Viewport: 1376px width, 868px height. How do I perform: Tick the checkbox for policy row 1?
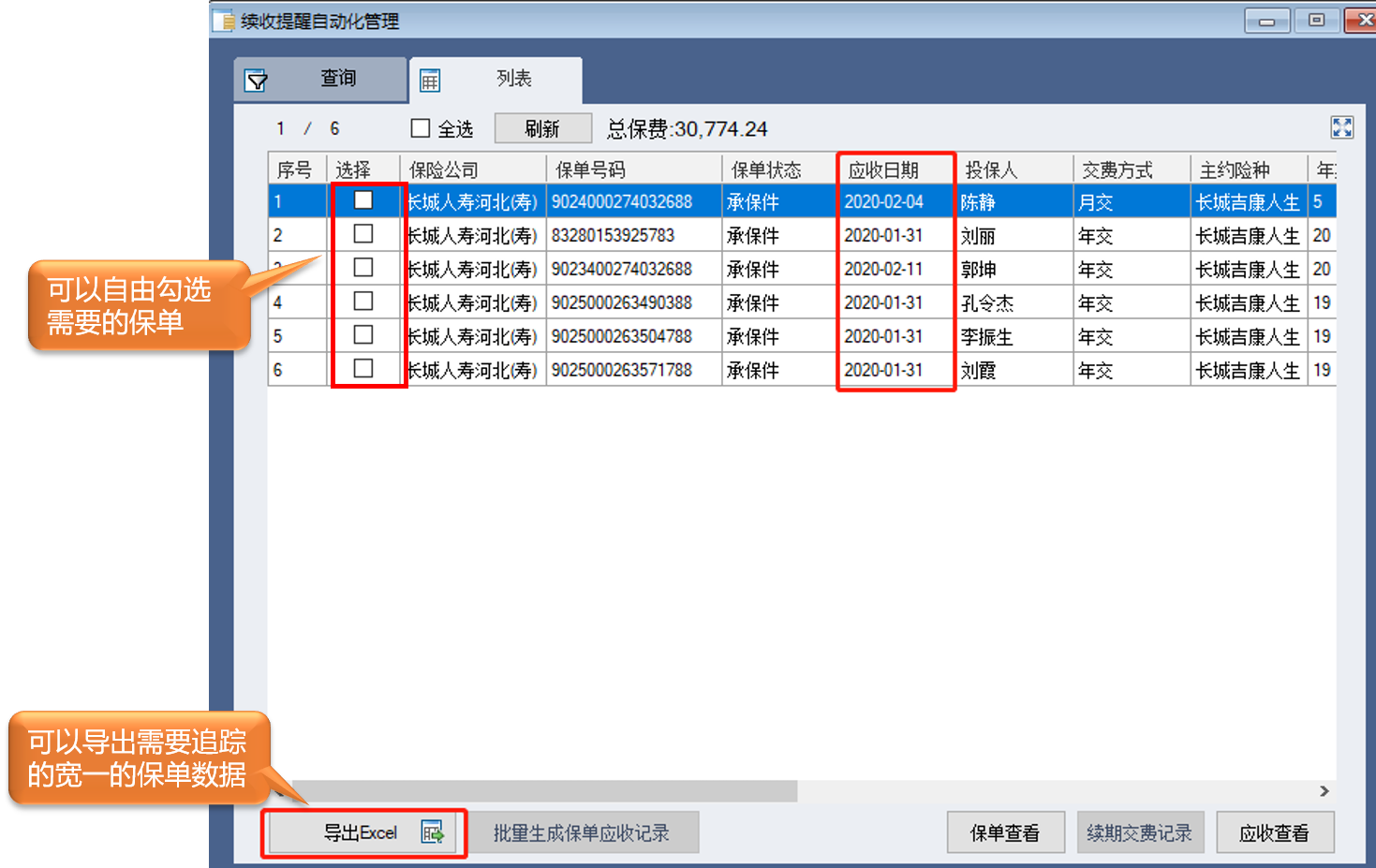pos(363,200)
